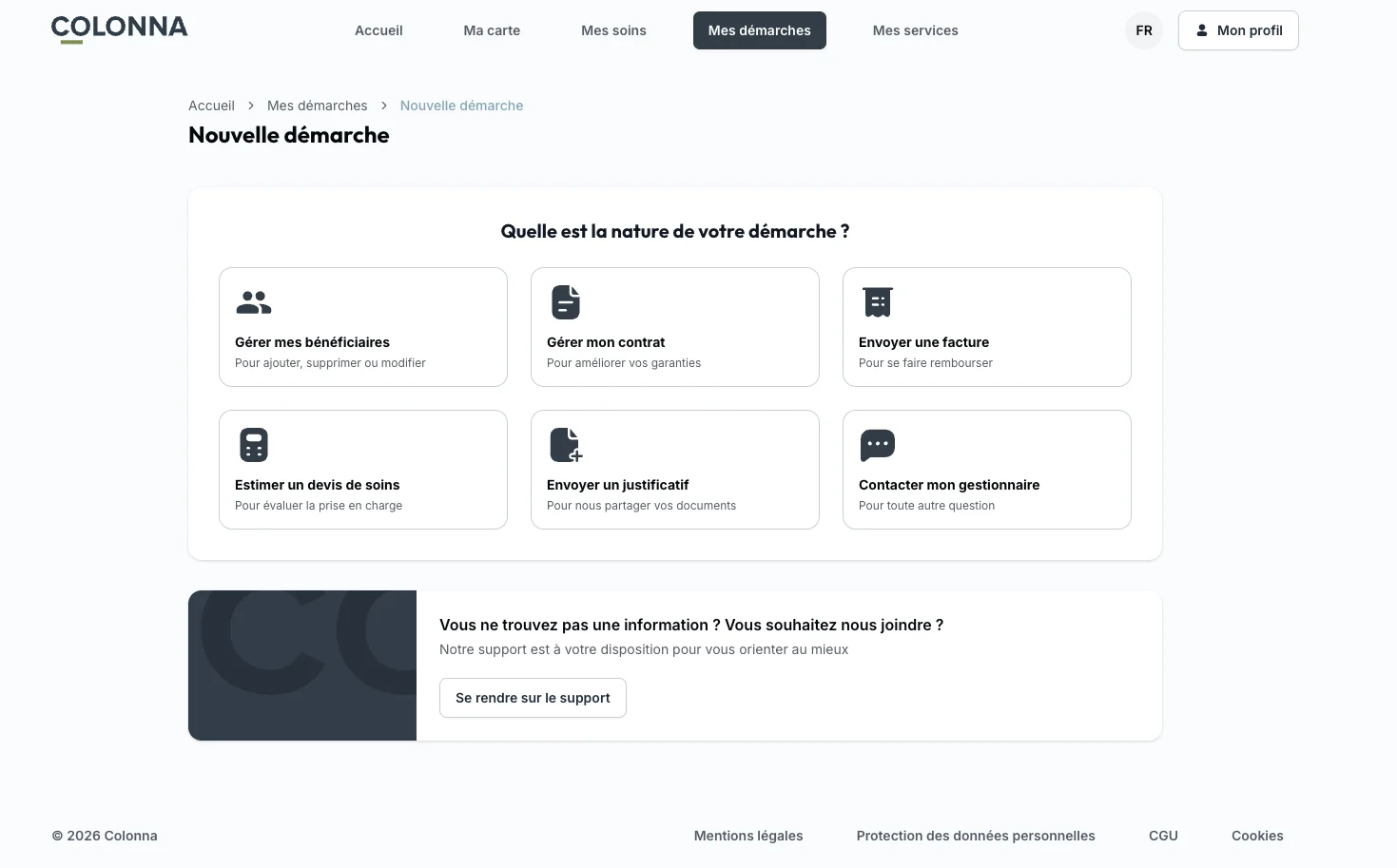Open Mes démarches breadcrumb link
The image size is (1397, 868).
(317, 106)
